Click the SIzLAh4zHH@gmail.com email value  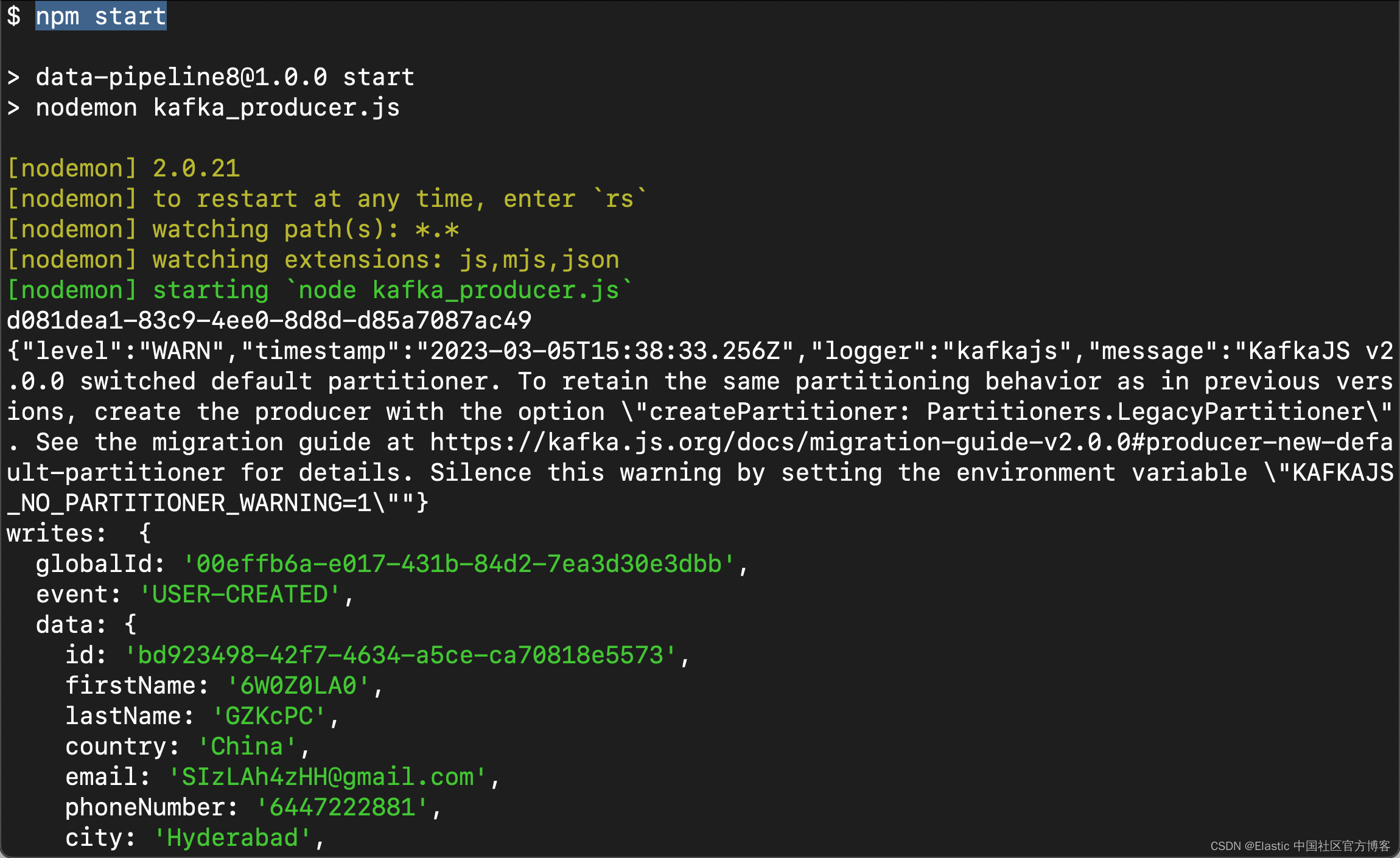pos(327,777)
